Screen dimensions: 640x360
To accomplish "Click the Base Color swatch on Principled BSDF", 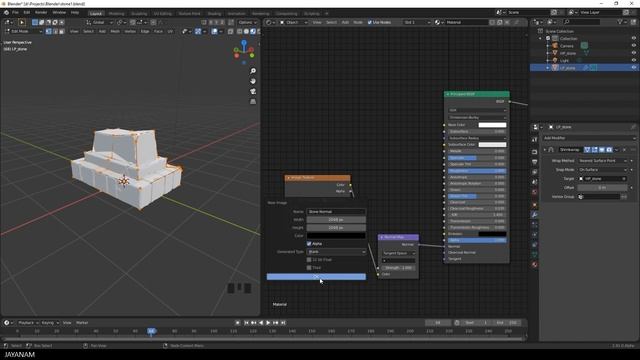I will tap(492, 125).
